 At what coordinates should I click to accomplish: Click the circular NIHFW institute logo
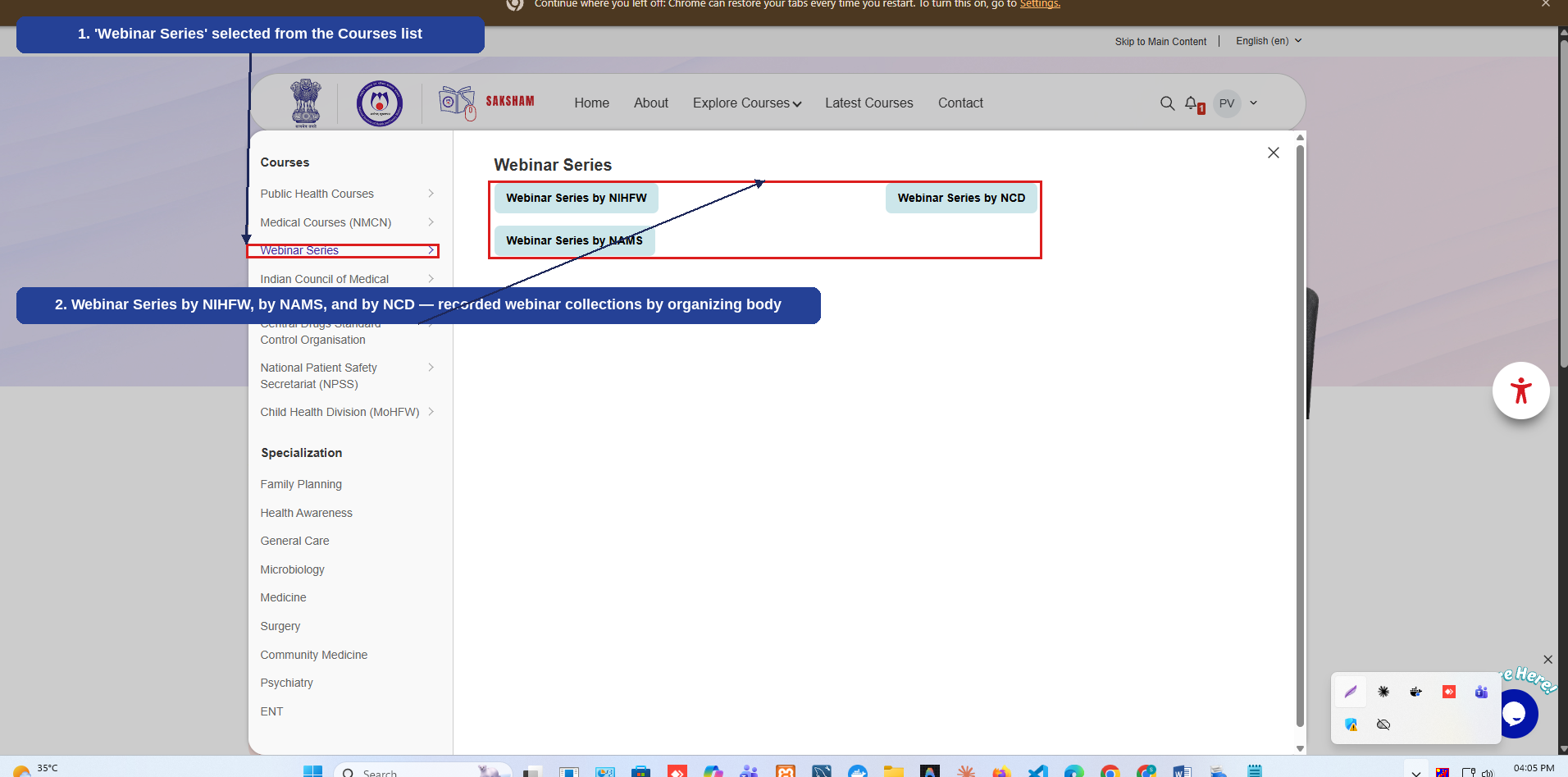(x=379, y=103)
